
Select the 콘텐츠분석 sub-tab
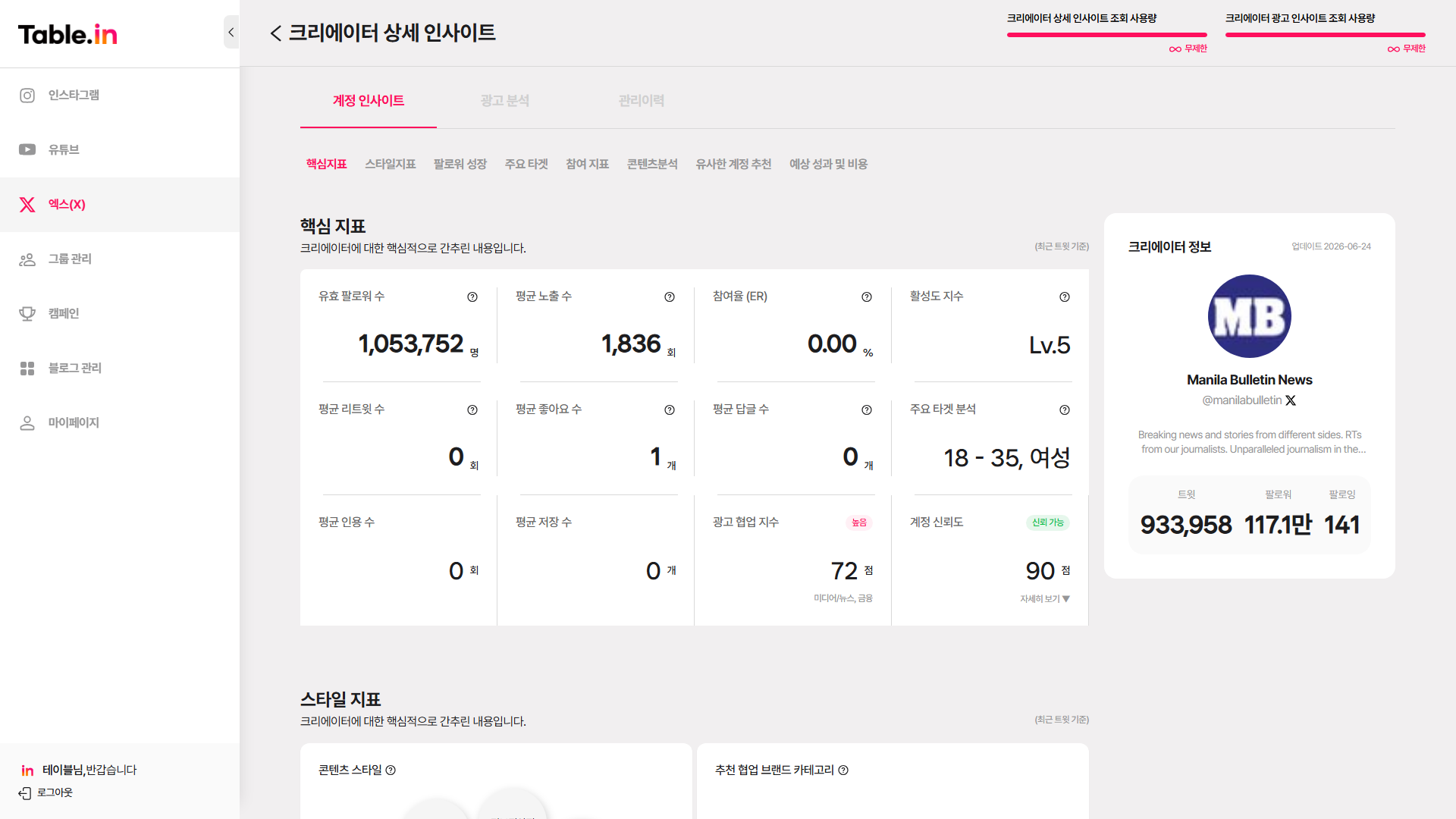point(652,165)
